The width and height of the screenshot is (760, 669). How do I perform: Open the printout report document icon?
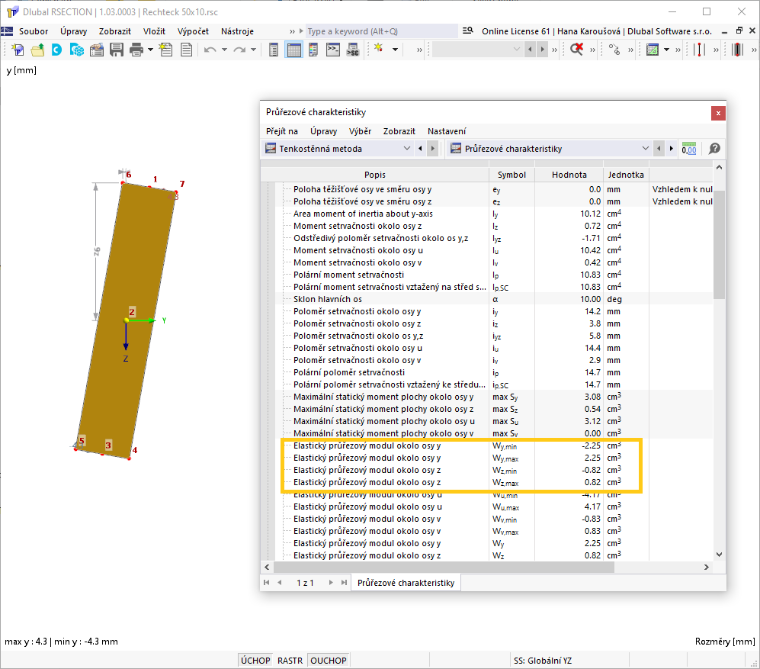186,49
